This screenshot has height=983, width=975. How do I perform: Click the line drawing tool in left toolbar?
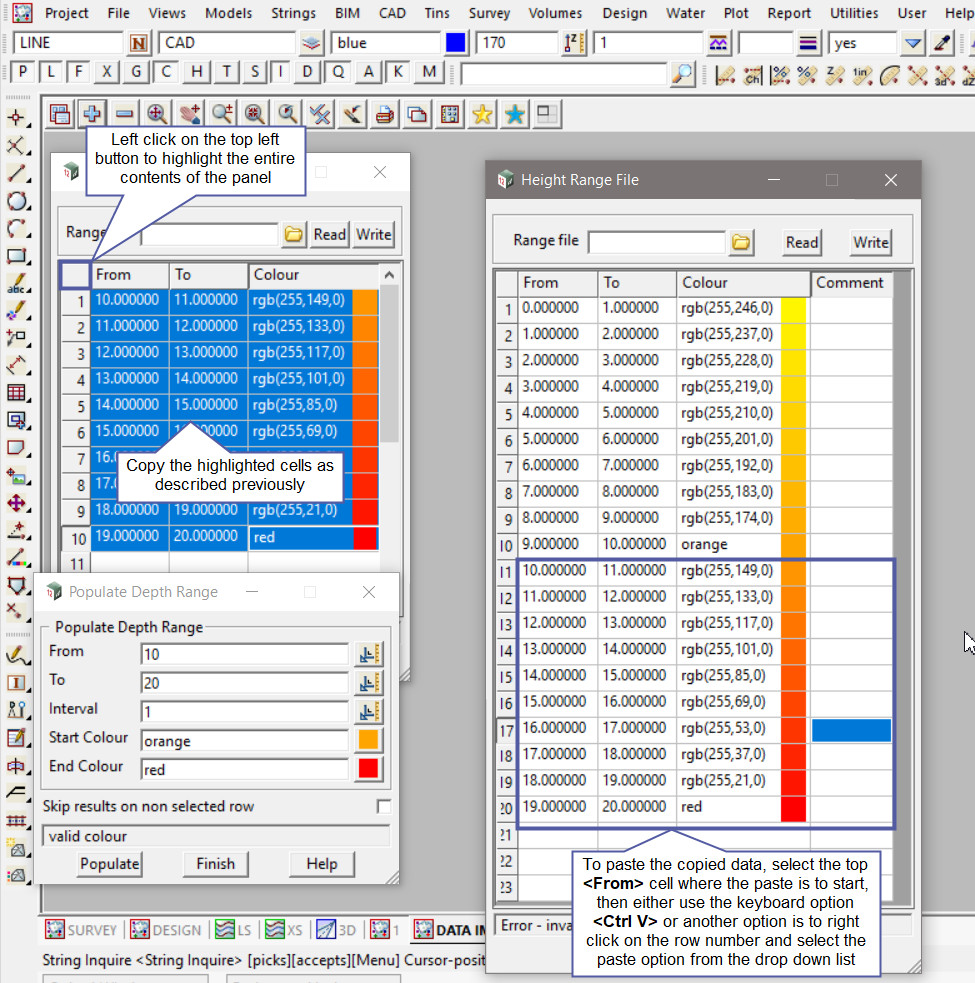[x=17, y=173]
